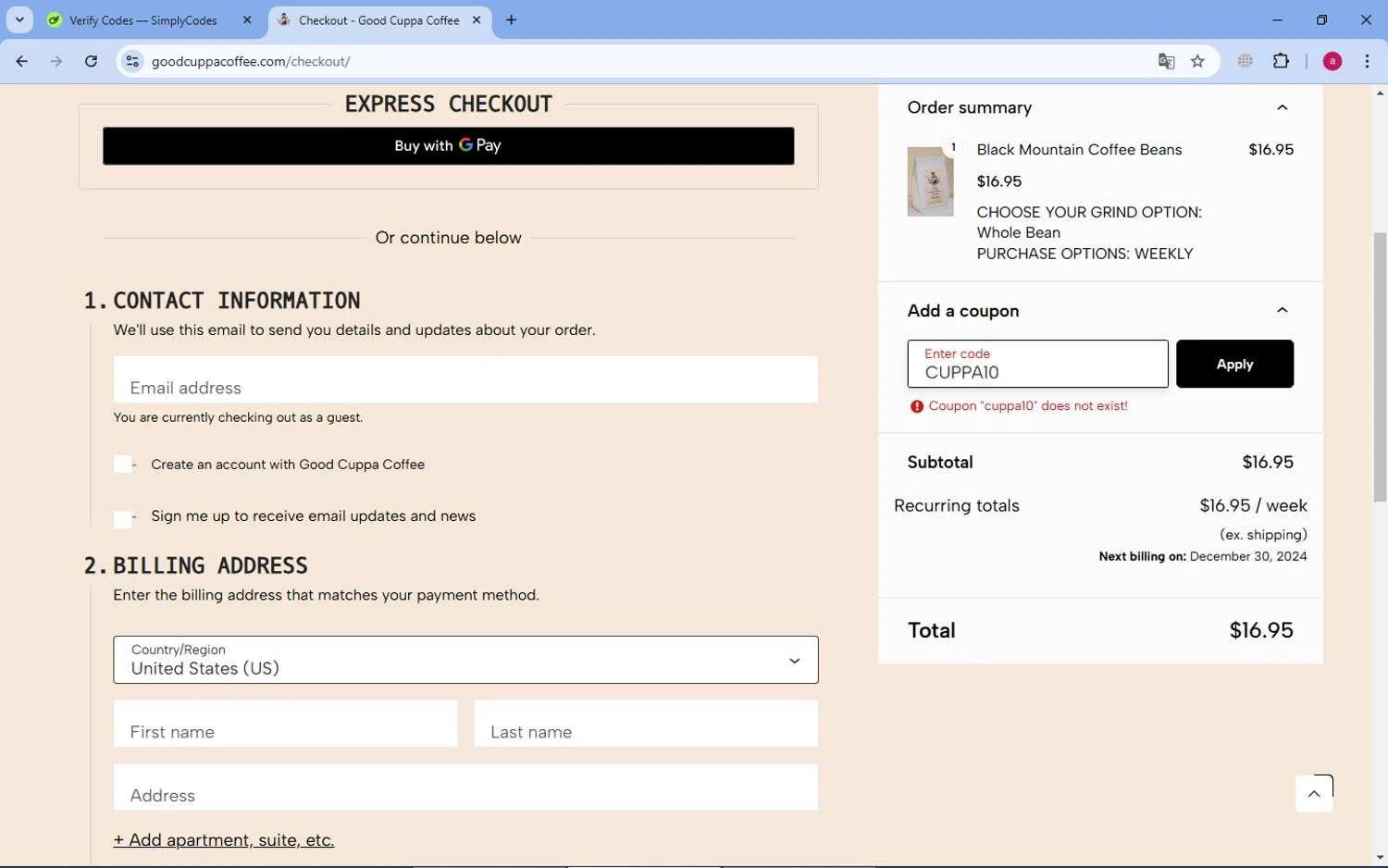Click Add apartment, suite, etc. link
This screenshot has height=868, width=1388.
[x=224, y=840]
